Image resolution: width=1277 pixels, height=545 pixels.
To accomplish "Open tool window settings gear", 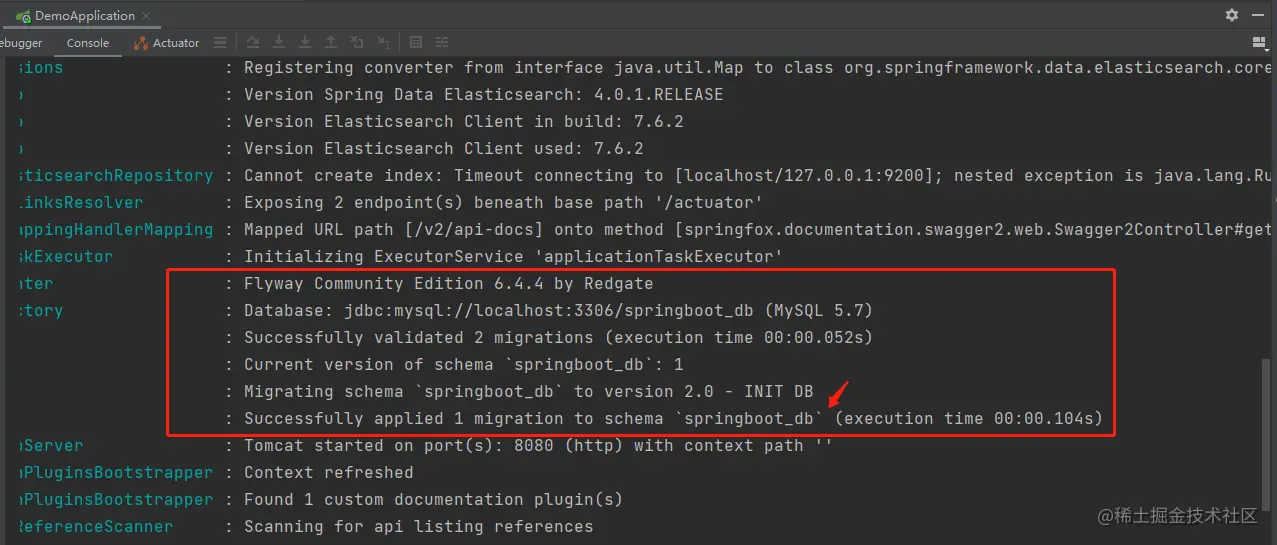I will (1232, 15).
